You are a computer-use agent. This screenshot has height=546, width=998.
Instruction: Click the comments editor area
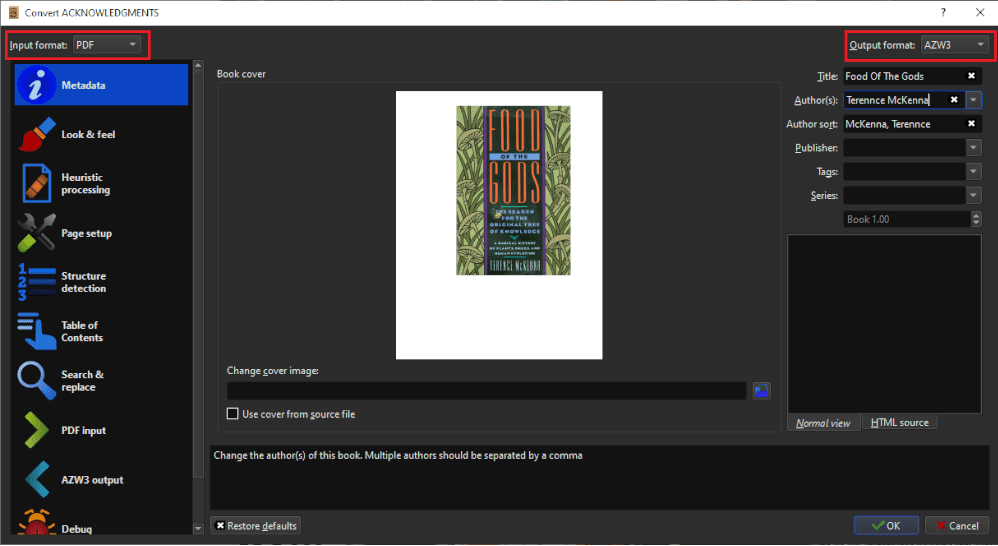pyautogui.click(x=885, y=324)
